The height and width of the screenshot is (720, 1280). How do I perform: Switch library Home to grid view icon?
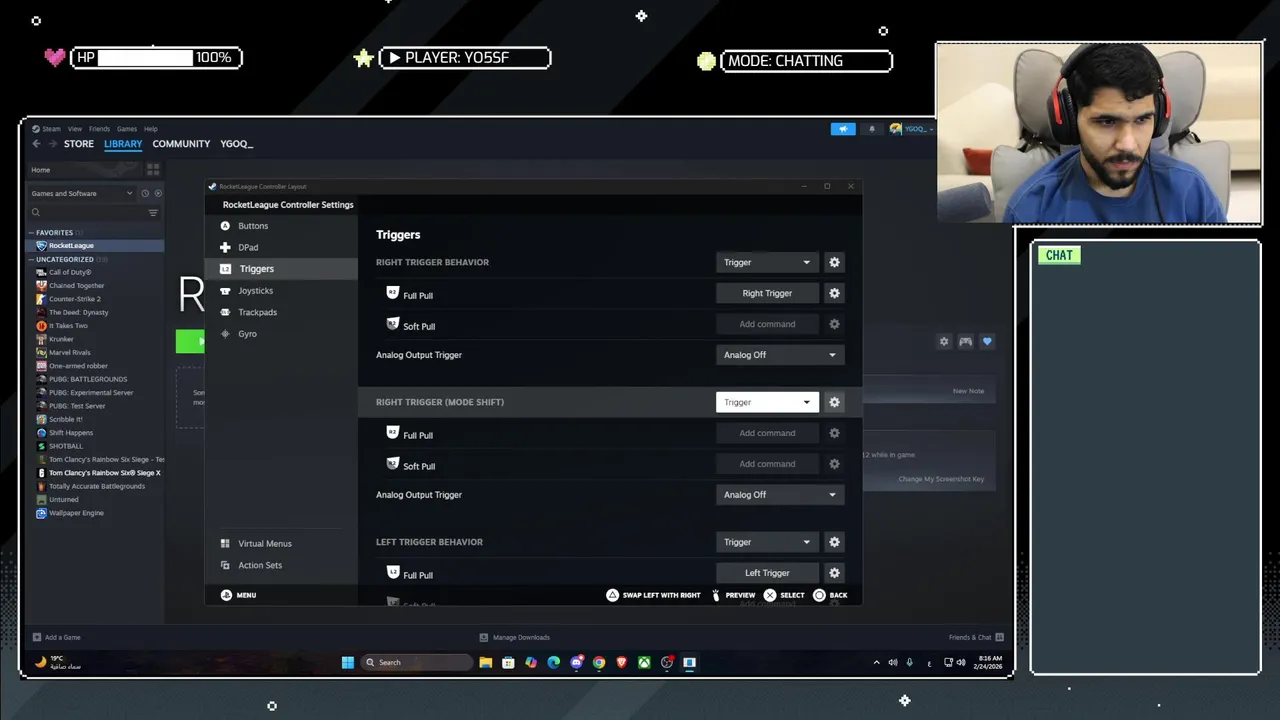pyautogui.click(x=153, y=170)
